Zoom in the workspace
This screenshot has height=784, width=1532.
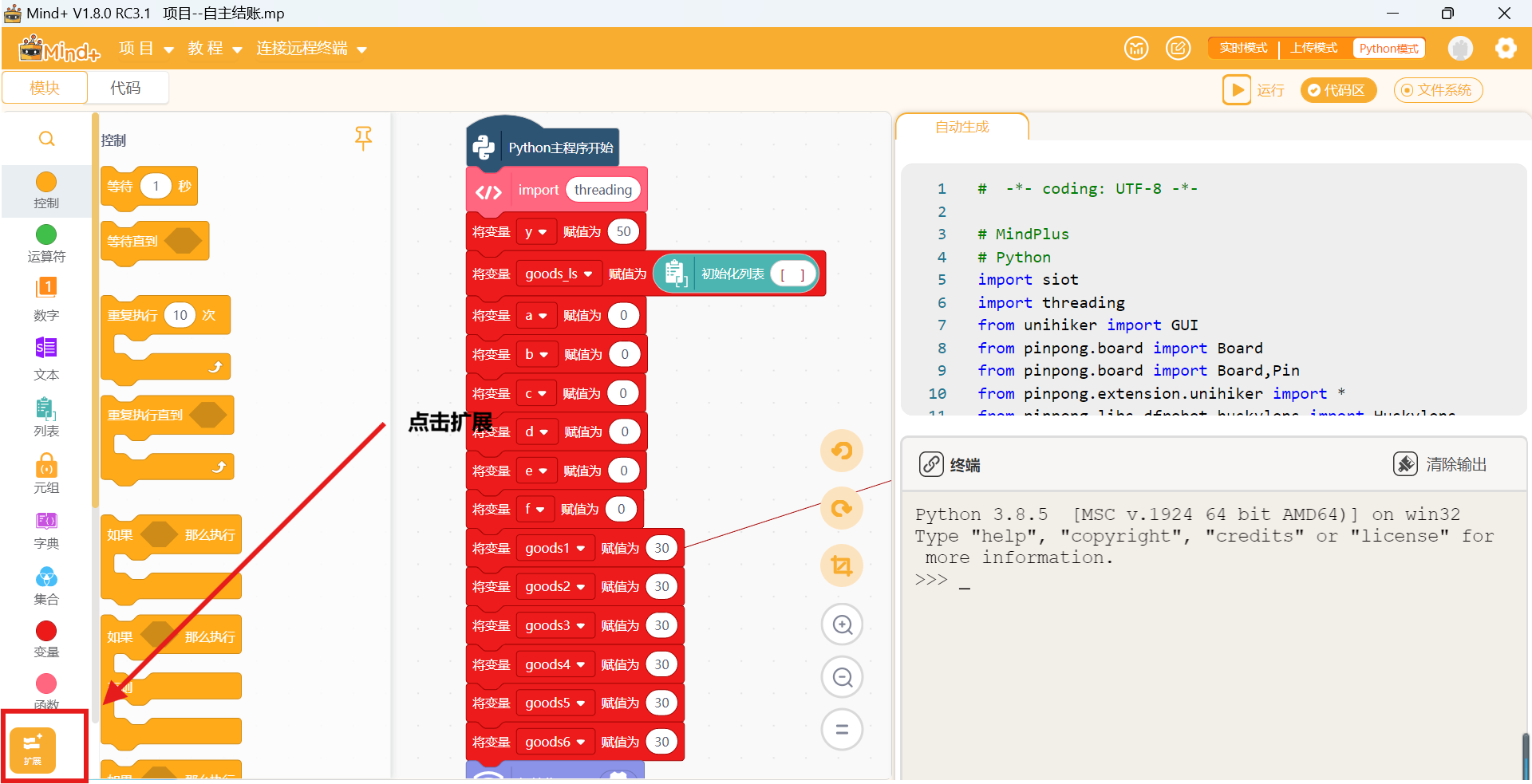click(842, 624)
